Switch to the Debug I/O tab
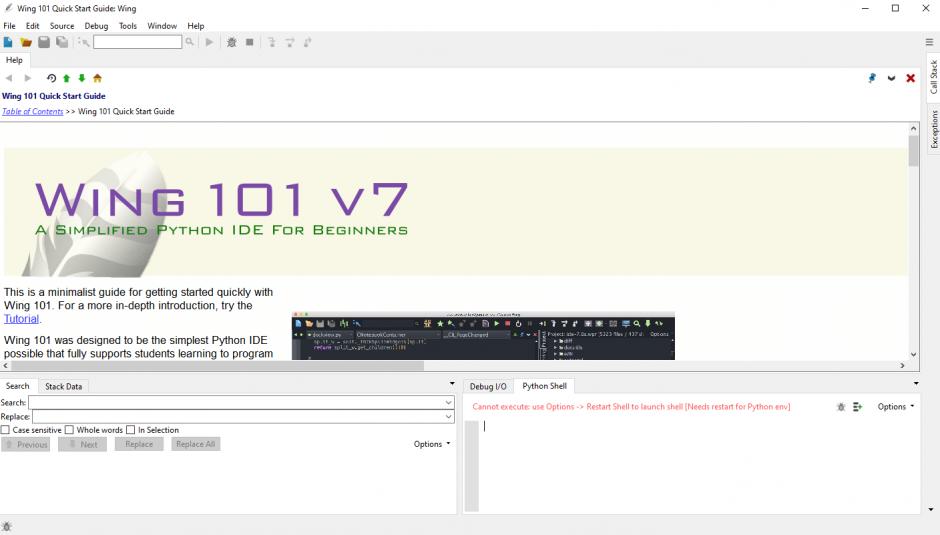 click(488, 386)
